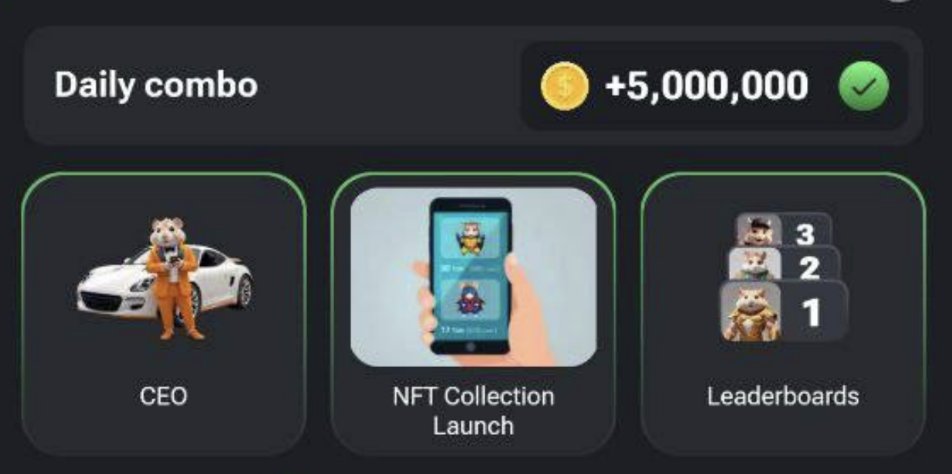Tap the bottom hamster NFT on phone screen
952x474 pixels.
point(470,299)
